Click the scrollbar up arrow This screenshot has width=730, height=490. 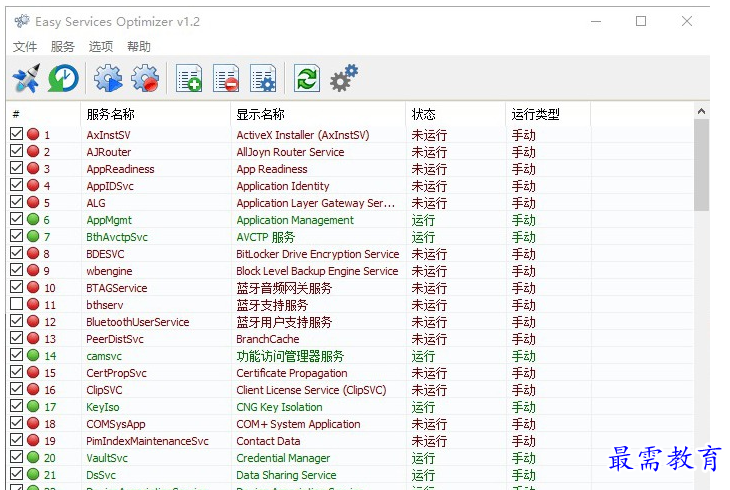702,111
